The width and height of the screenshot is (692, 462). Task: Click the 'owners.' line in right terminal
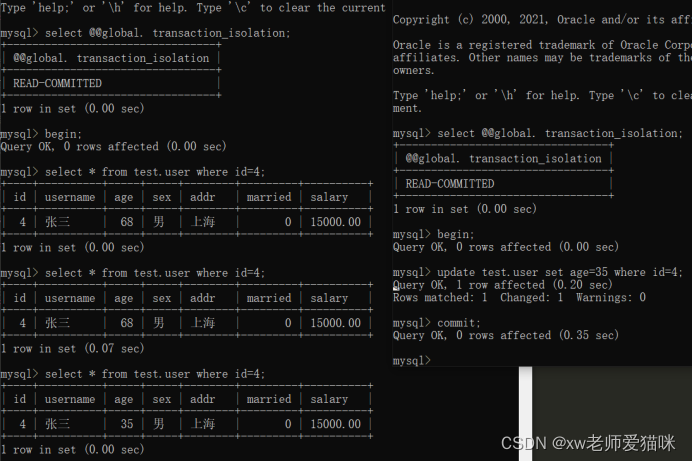point(414,71)
